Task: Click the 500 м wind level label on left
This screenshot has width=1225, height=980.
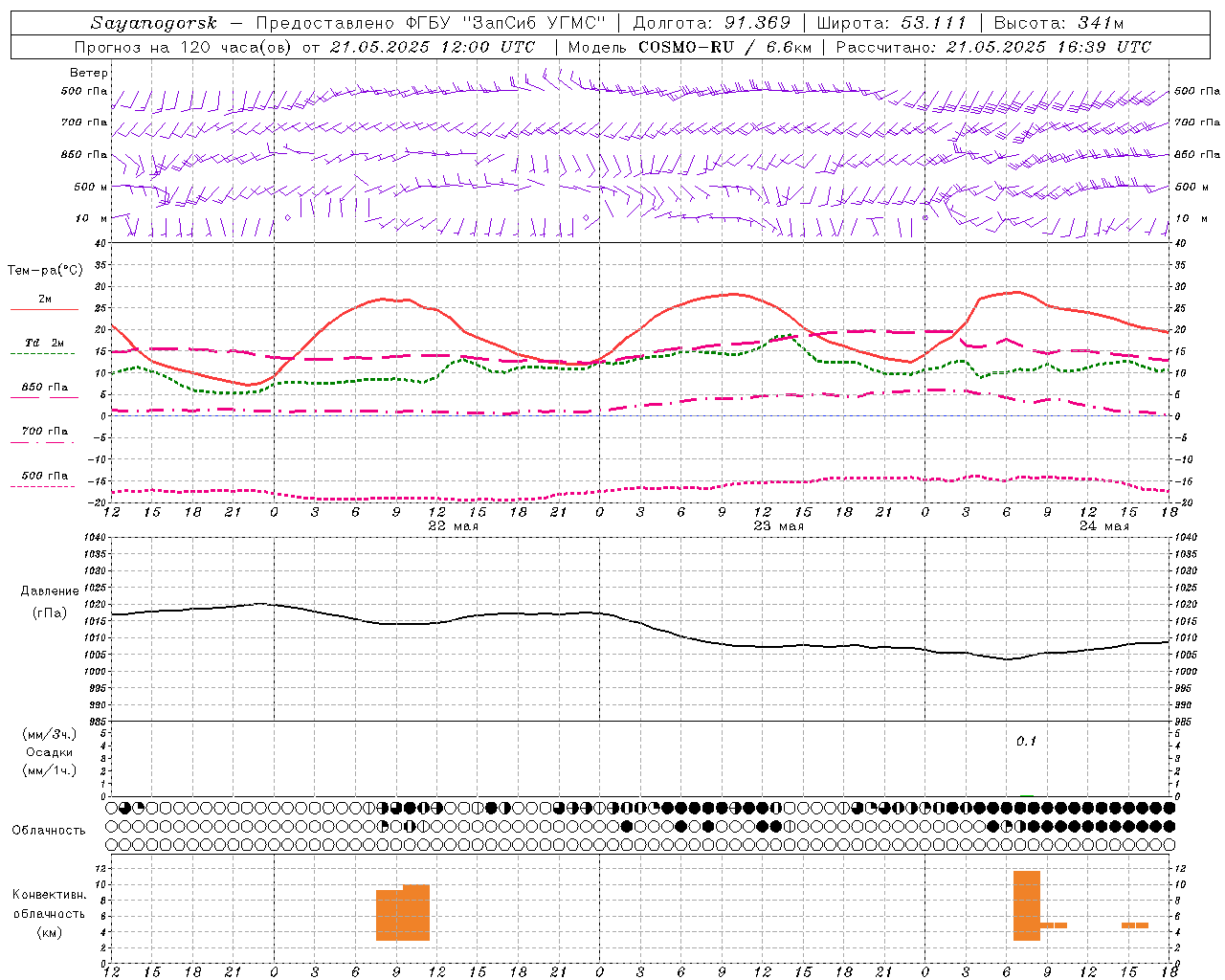Action: (x=92, y=188)
